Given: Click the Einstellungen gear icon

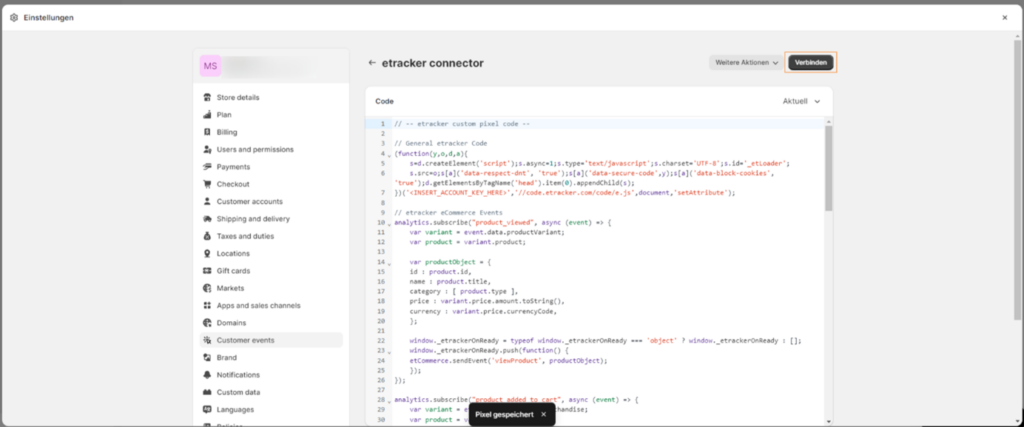Looking at the screenshot, I should [14, 18].
